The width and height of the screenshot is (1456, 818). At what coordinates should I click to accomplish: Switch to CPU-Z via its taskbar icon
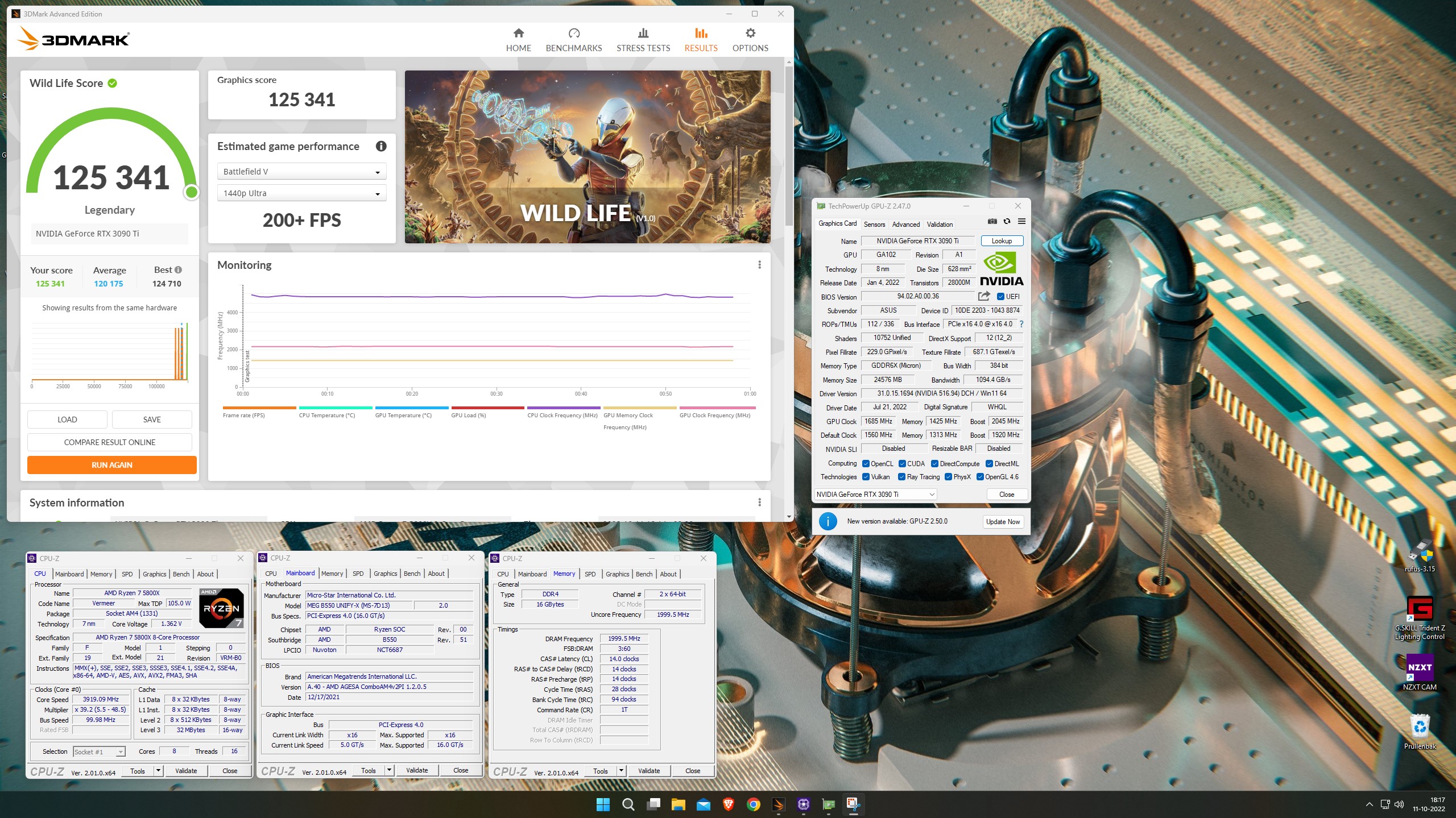(x=804, y=804)
